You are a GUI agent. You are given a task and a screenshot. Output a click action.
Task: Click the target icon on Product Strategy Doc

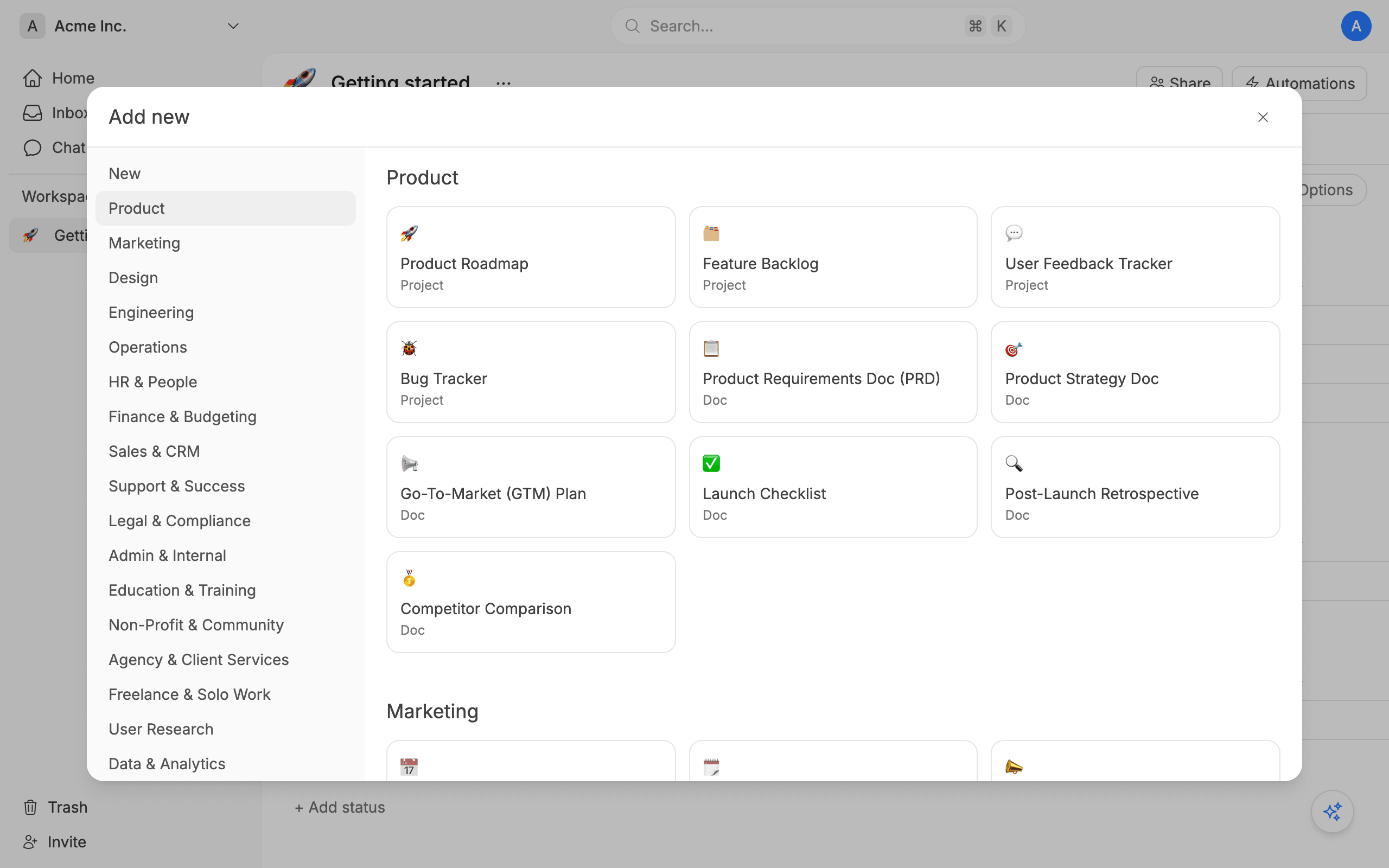click(x=1014, y=348)
